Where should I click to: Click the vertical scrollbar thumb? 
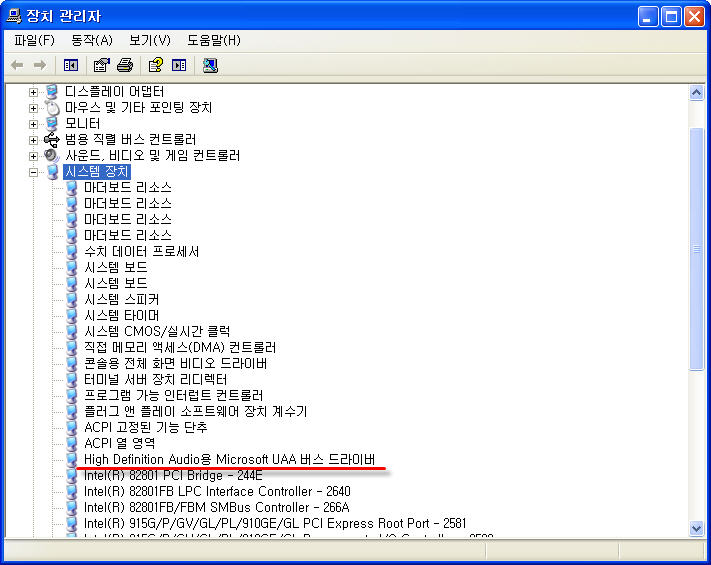click(x=696, y=249)
